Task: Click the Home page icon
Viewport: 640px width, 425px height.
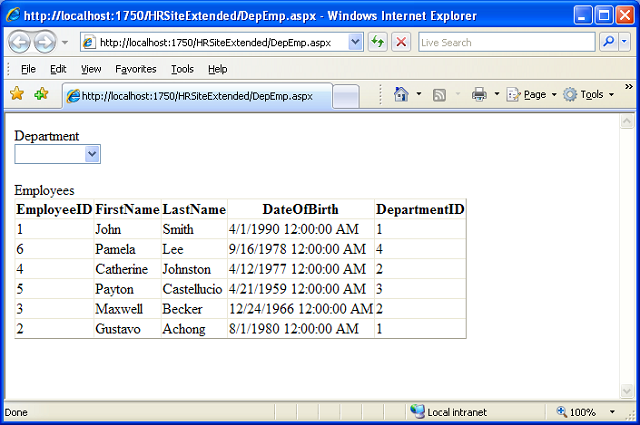Action: click(x=401, y=94)
